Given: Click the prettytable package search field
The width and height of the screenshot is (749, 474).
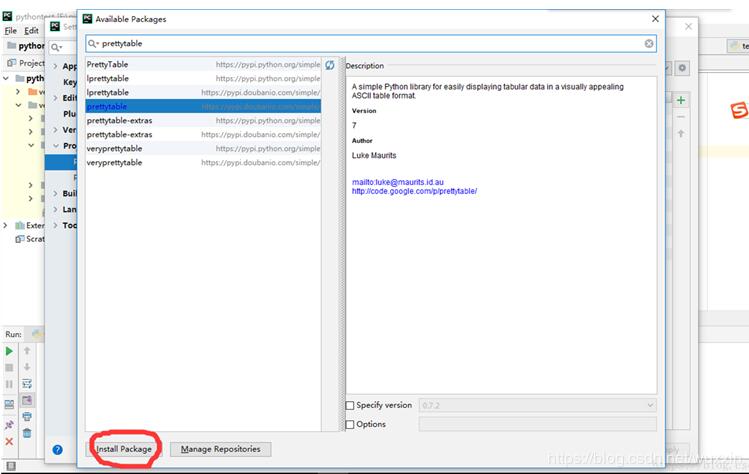Looking at the screenshot, I should click(371, 43).
